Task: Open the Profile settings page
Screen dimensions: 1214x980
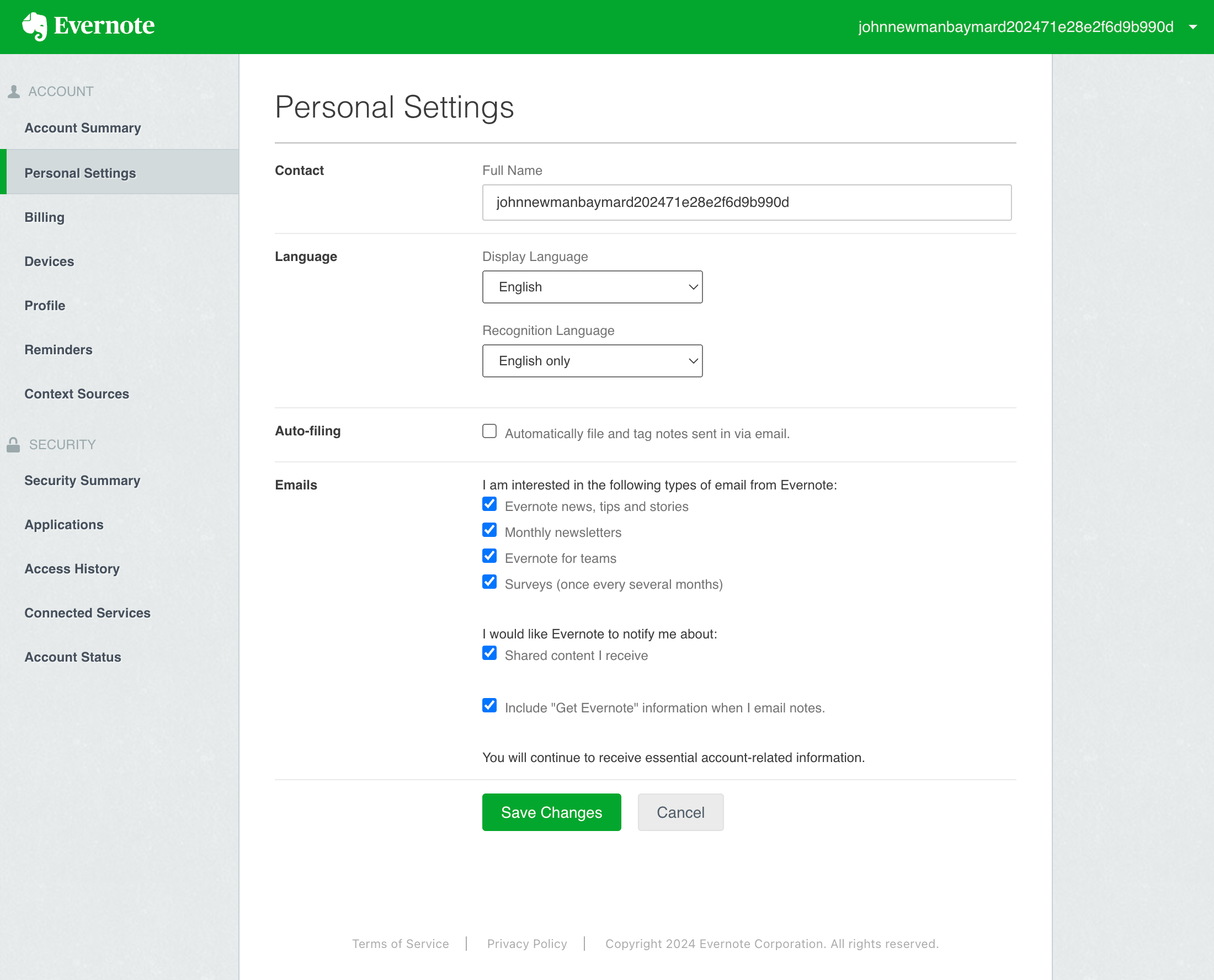Action: [x=45, y=305]
